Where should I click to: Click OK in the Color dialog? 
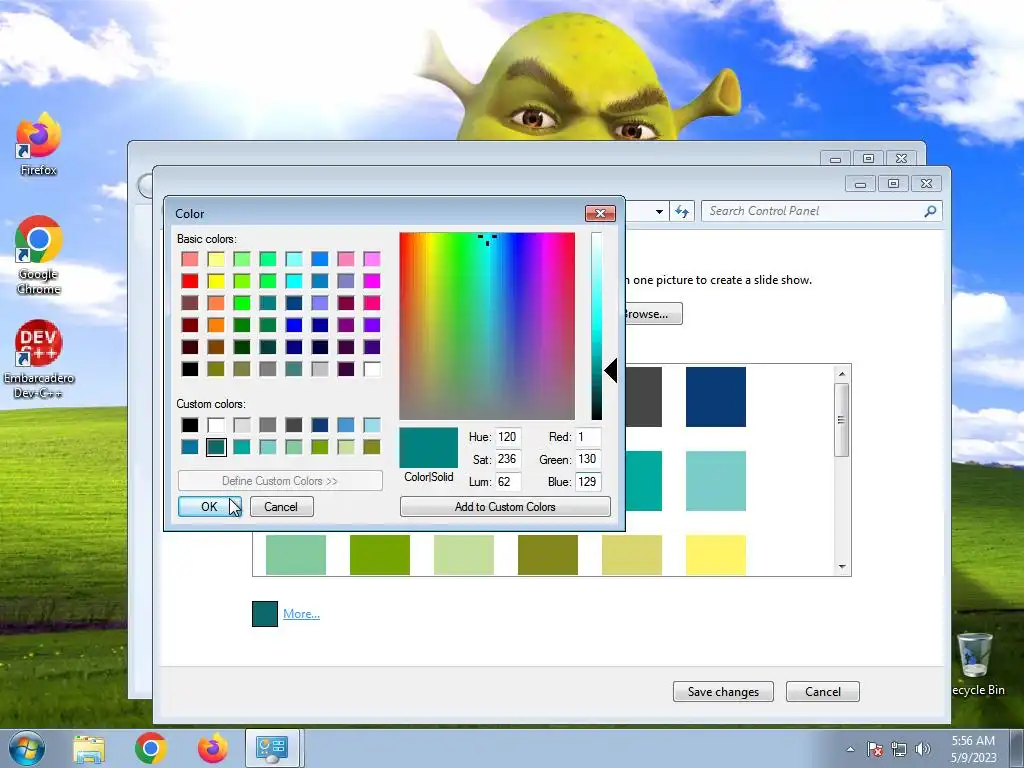[210, 507]
